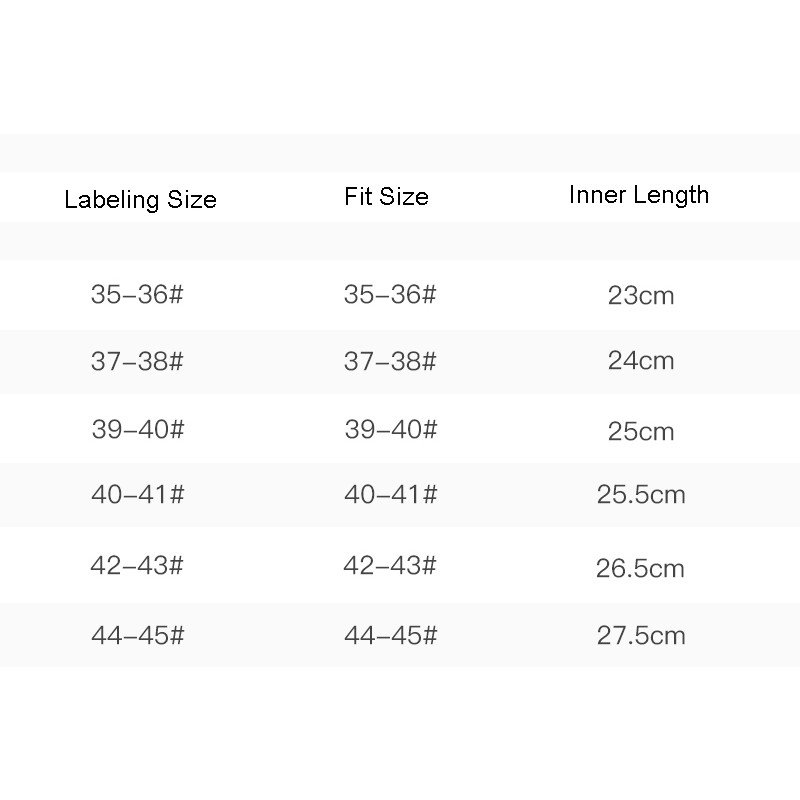
Task: Click the 27.5cm inner length value
Action: 641,635
